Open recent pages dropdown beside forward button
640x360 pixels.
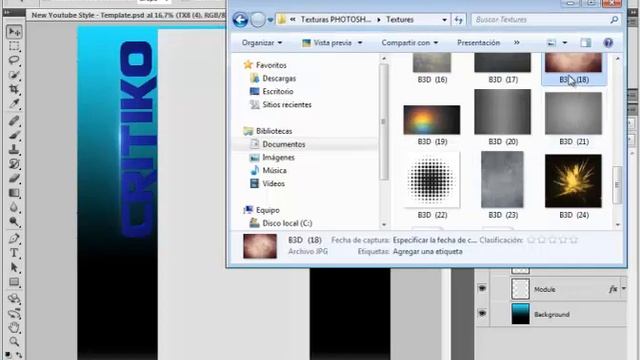point(270,20)
